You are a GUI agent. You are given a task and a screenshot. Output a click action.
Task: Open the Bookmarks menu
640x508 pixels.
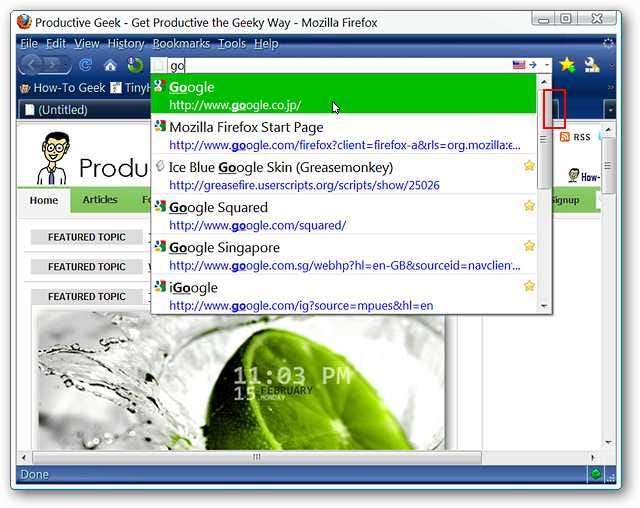[181, 43]
